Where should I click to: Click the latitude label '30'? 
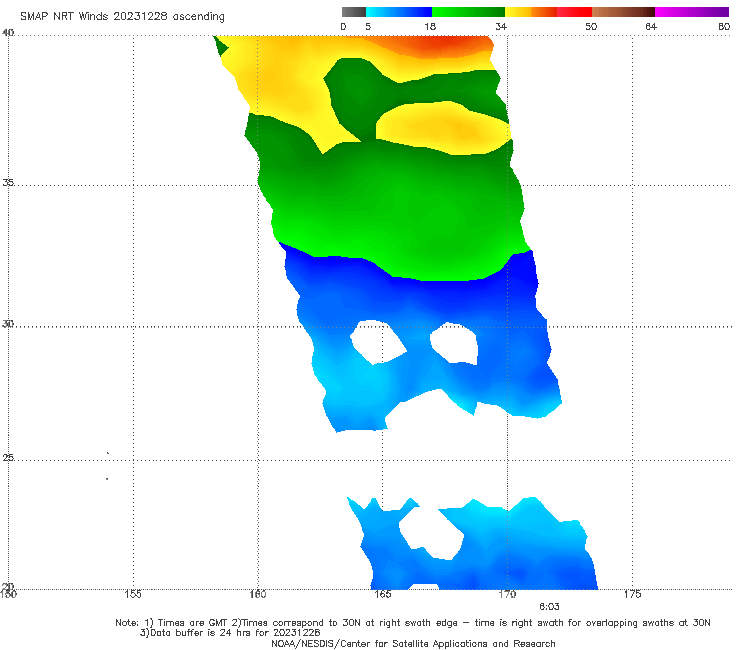8,323
